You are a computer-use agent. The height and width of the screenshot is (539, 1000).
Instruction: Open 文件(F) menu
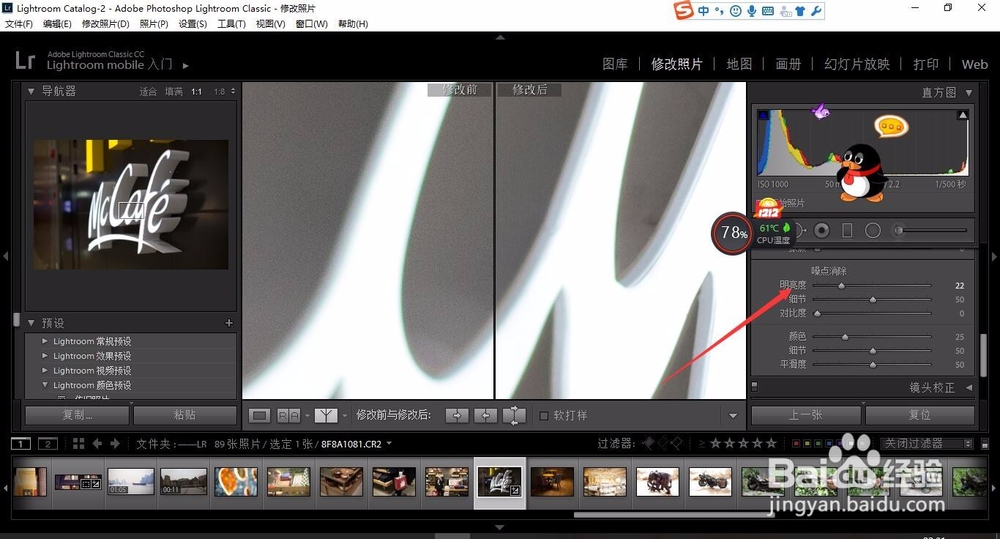point(18,24)
